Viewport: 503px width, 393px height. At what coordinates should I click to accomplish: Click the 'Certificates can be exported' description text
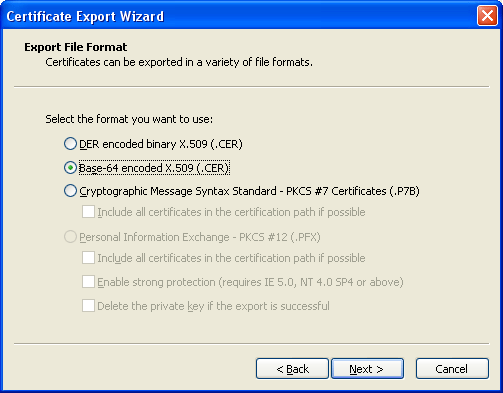[179, 62]
